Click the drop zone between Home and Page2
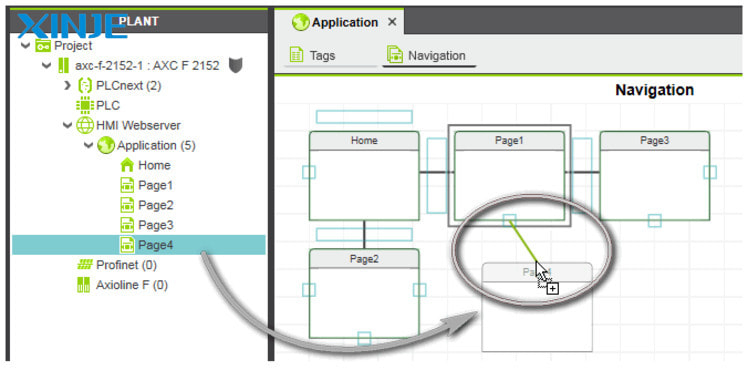Viewport: 748px width, 370px height. 364,235
